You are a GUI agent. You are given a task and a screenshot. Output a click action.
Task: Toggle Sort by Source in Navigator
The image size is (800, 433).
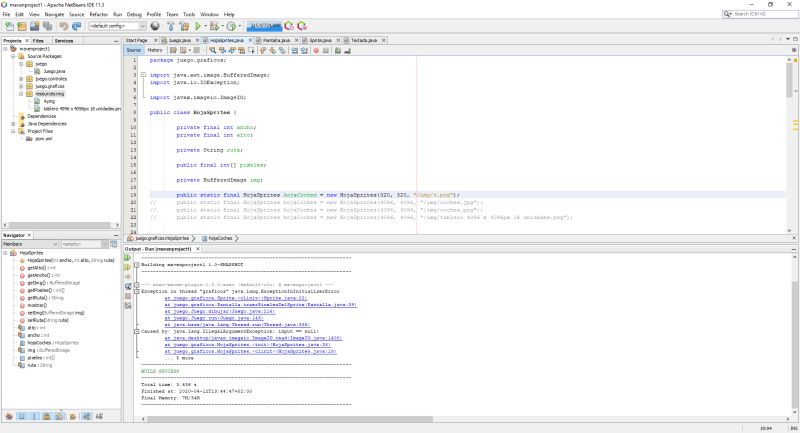[x=99, y=417]
